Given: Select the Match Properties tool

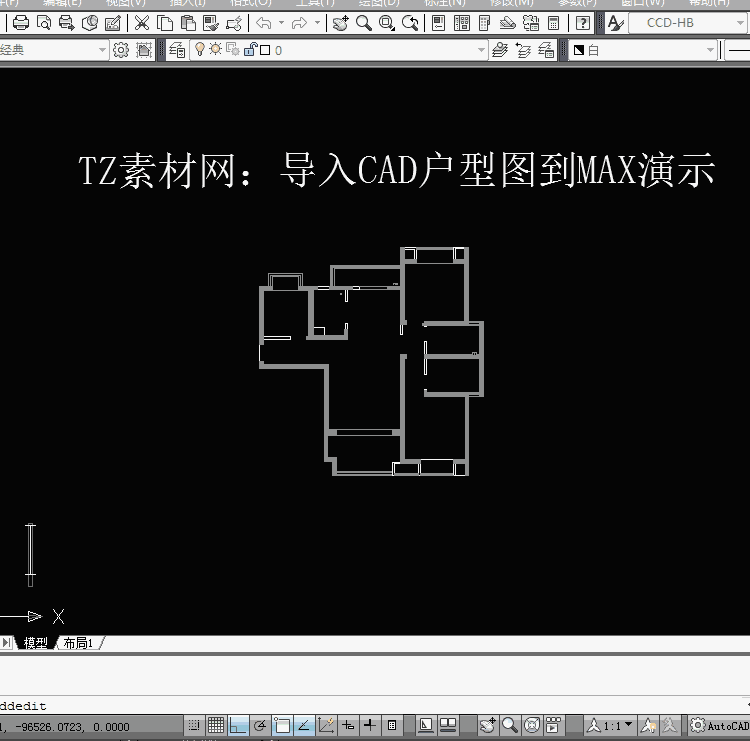Looking at the screenshot, I should 210,22.
